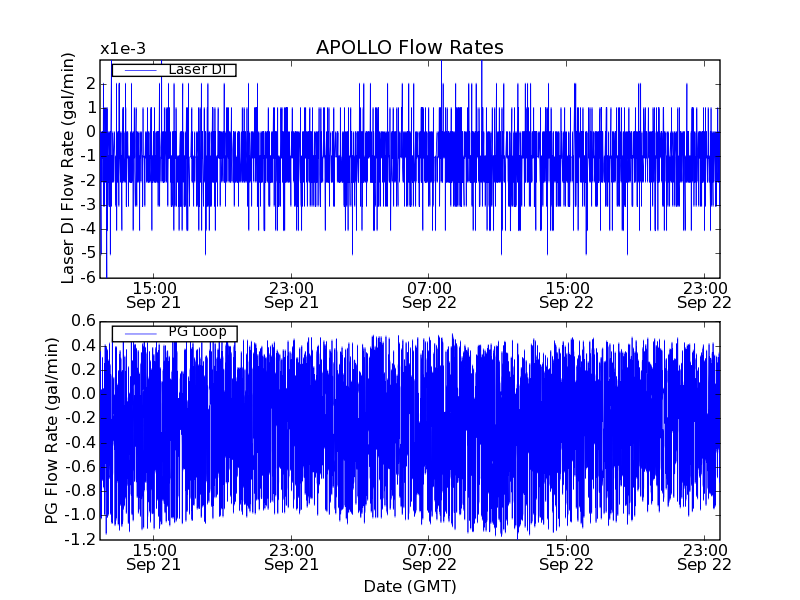
Task: Click the blue line sample in PG Loop legend
Action: point(140,334)
